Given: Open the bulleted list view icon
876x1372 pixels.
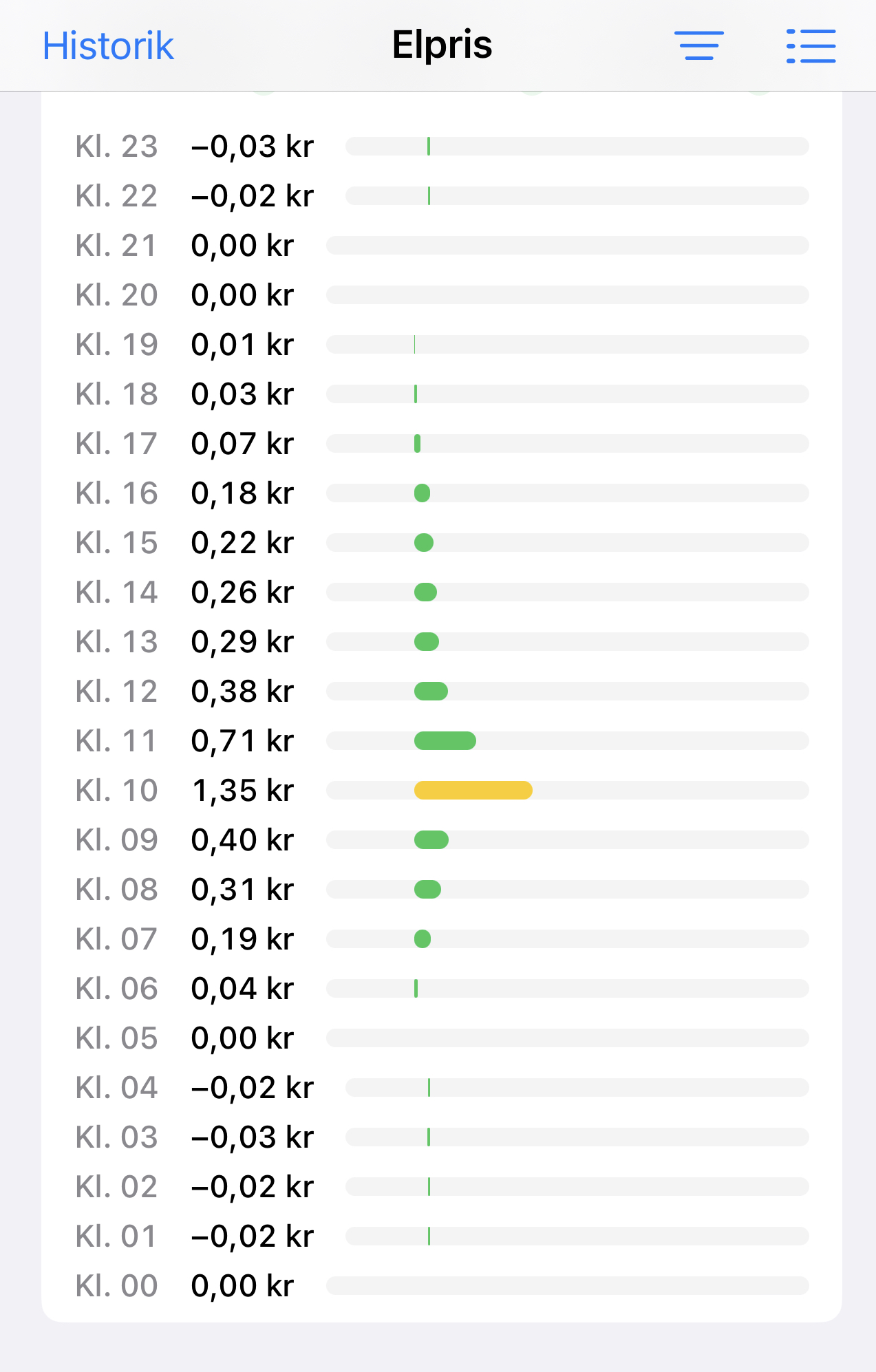Looking at the screenshot, I should tap(811, 46).
